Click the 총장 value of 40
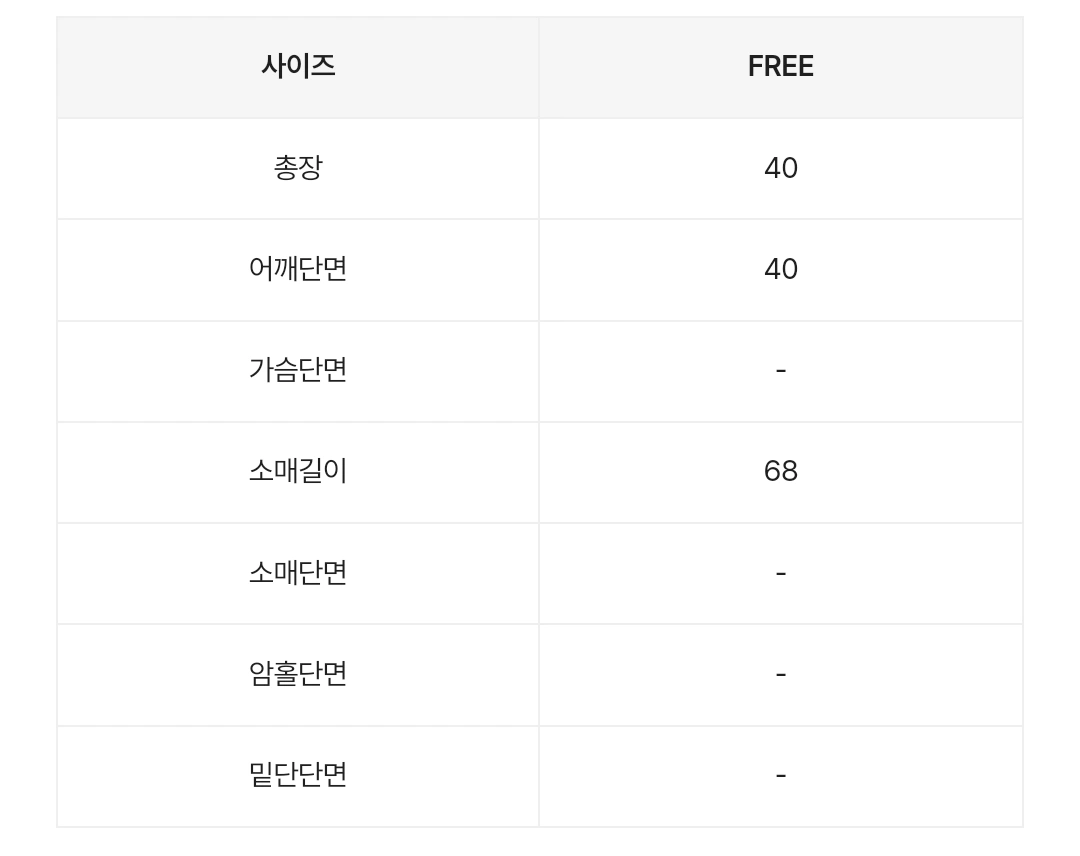The image size is (1080, 856). [x=780, y=168]
